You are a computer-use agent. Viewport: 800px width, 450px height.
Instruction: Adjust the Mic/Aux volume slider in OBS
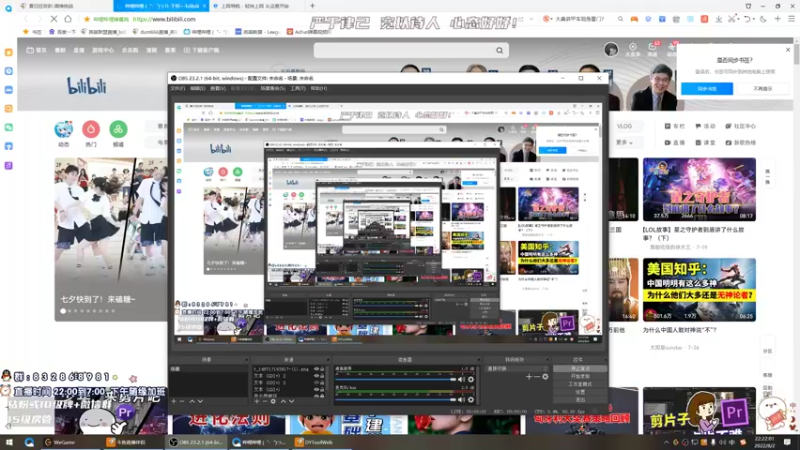395,399
